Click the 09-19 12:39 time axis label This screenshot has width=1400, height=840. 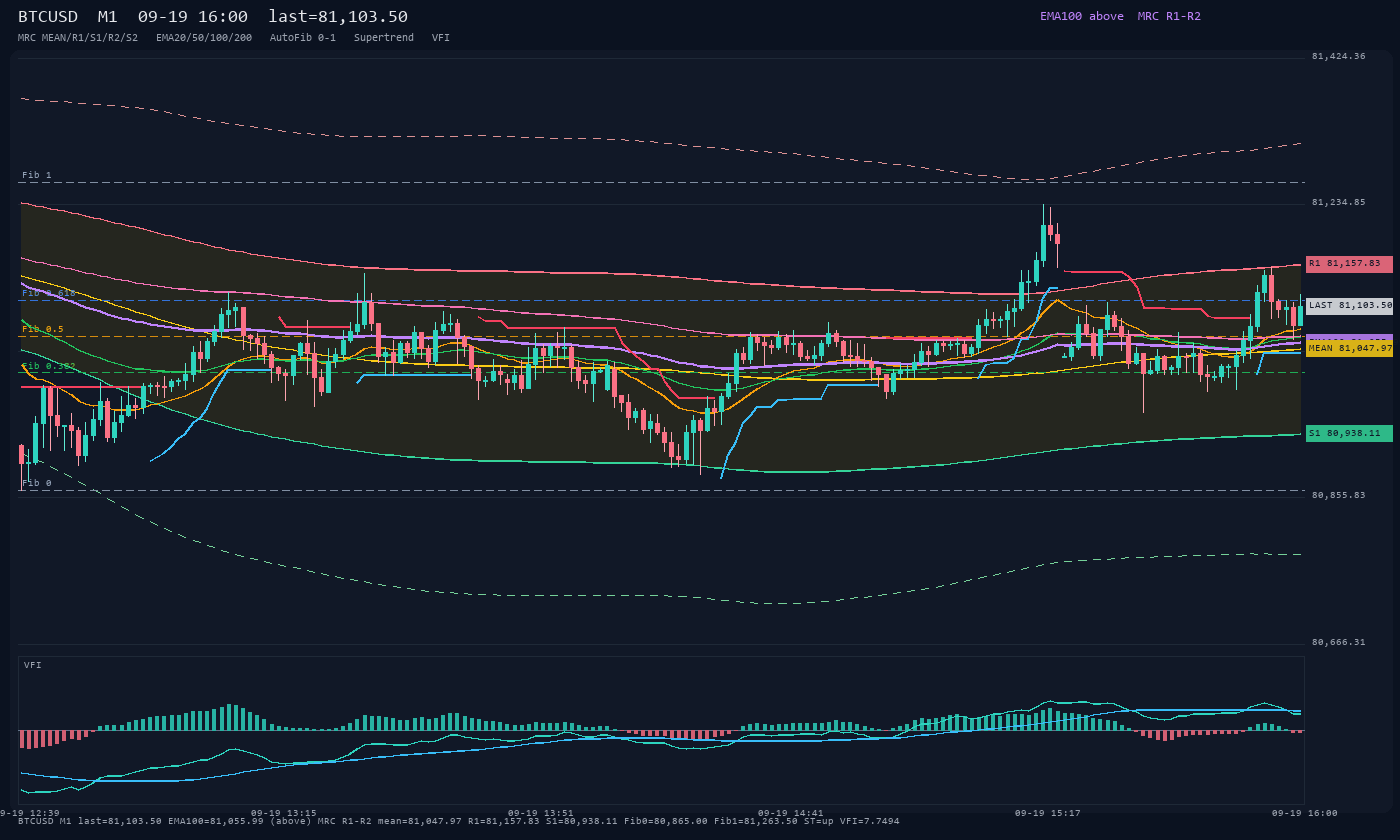coord(30,813)
